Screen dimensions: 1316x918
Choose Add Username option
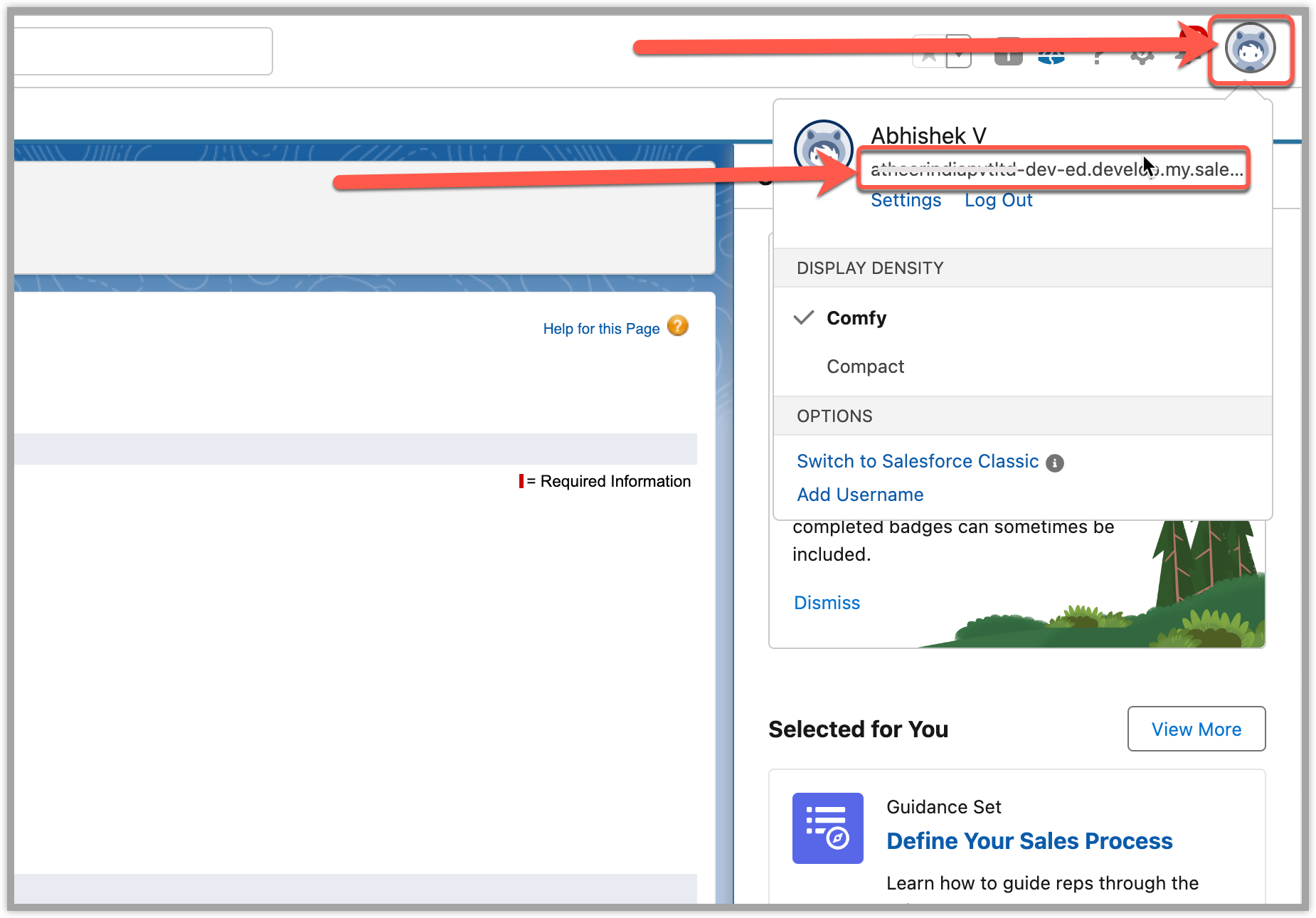(x=860, y=495)
